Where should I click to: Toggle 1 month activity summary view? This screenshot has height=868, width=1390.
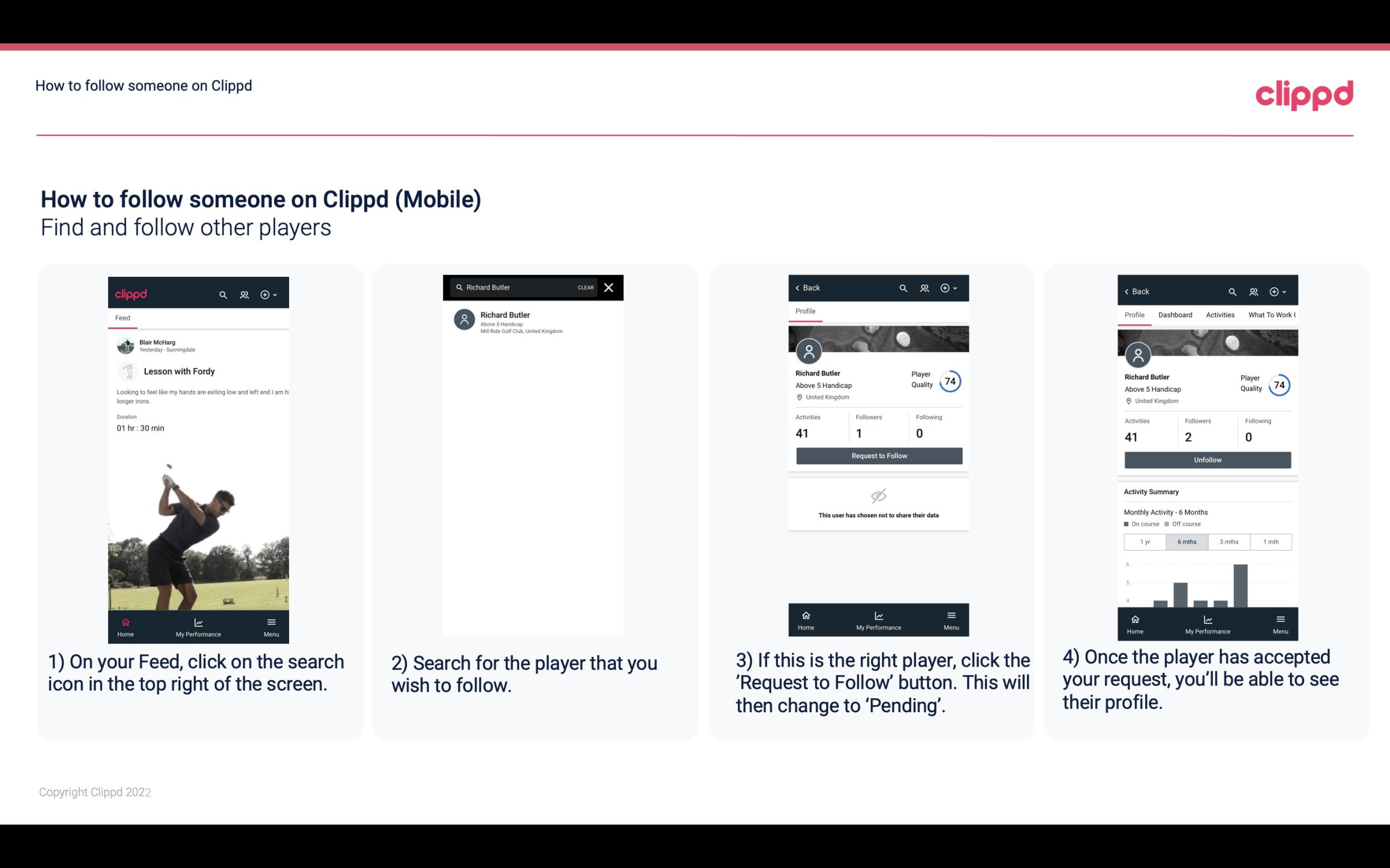pyautogui.click(x=1270, y=541)
